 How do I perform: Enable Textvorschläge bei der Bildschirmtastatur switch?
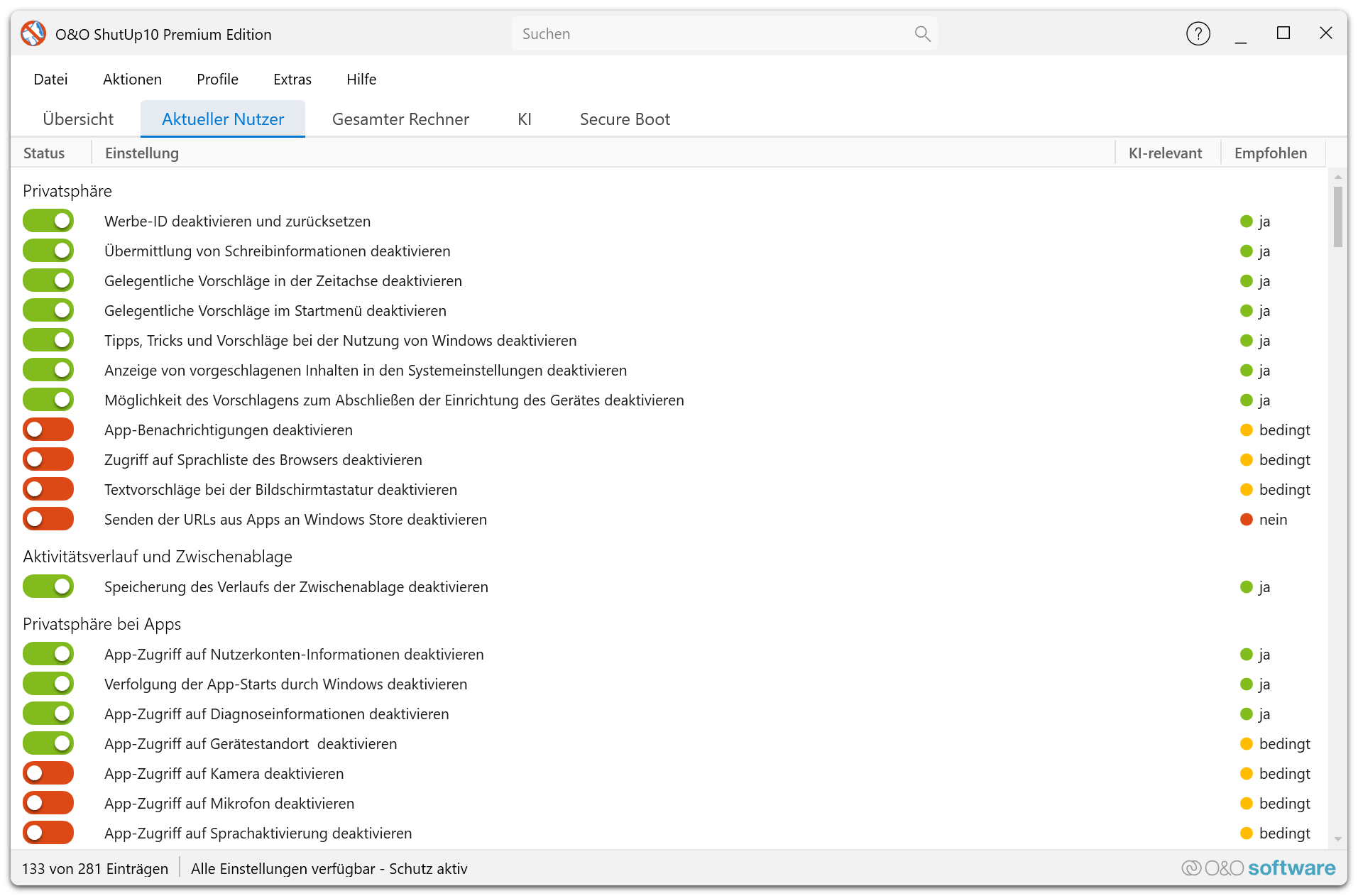point(48,490)
